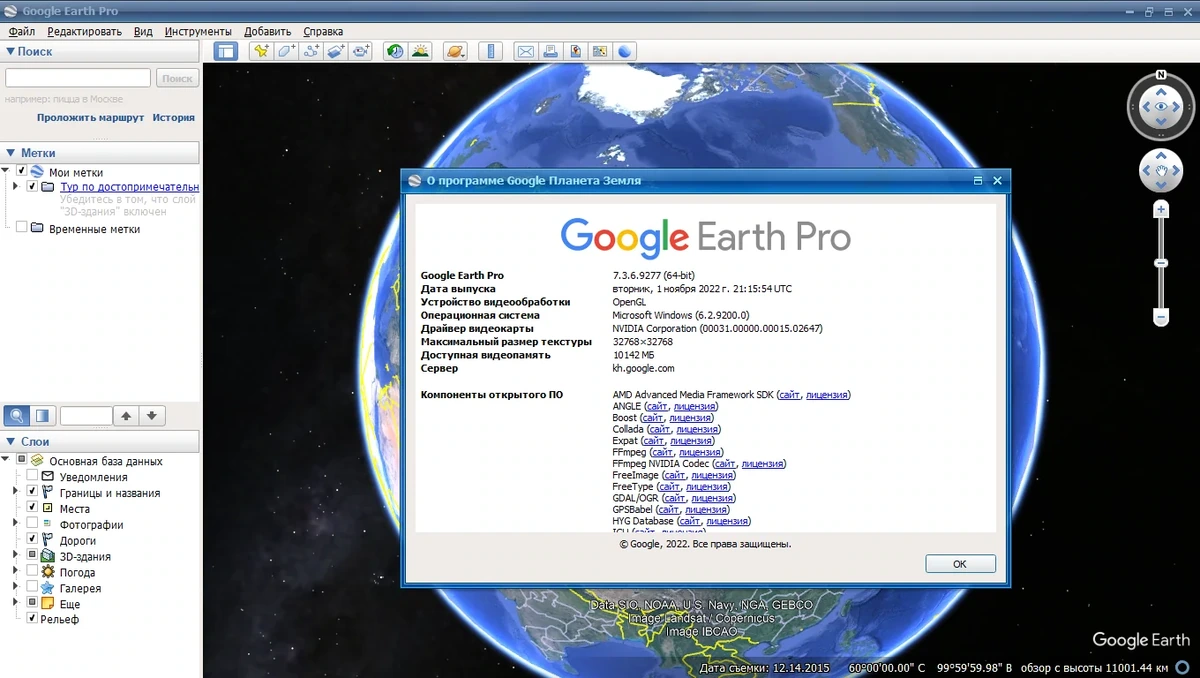The image size is (1200, 678).
Task: Click the save image toolbar icon
Action: pyautogui.click(x=575, y=51)
